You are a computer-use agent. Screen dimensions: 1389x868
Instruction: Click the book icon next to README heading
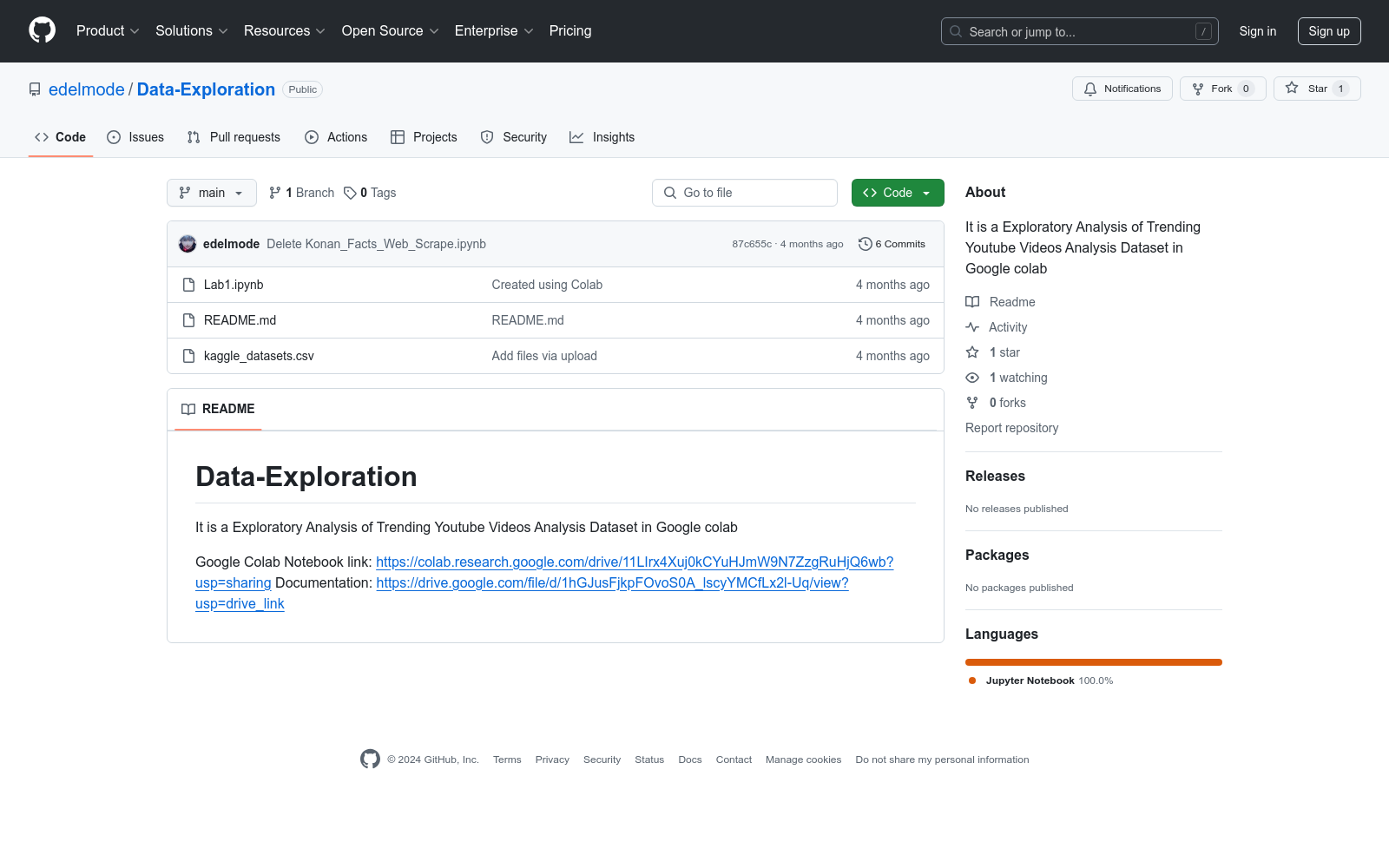[188, 409]
